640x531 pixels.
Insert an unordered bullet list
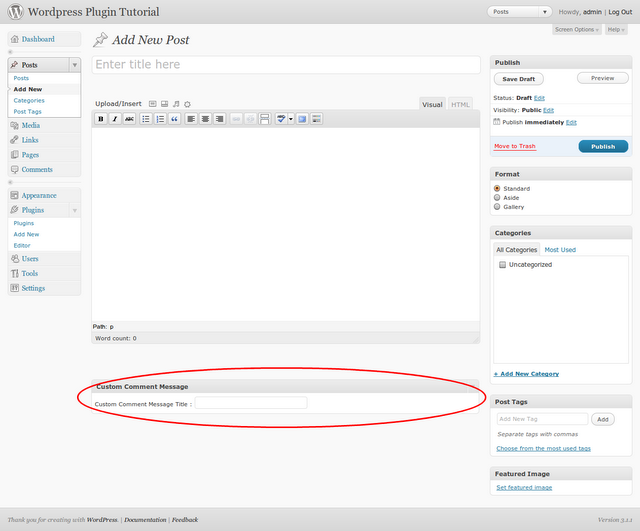pyautogui.click(x=146, y=119)
